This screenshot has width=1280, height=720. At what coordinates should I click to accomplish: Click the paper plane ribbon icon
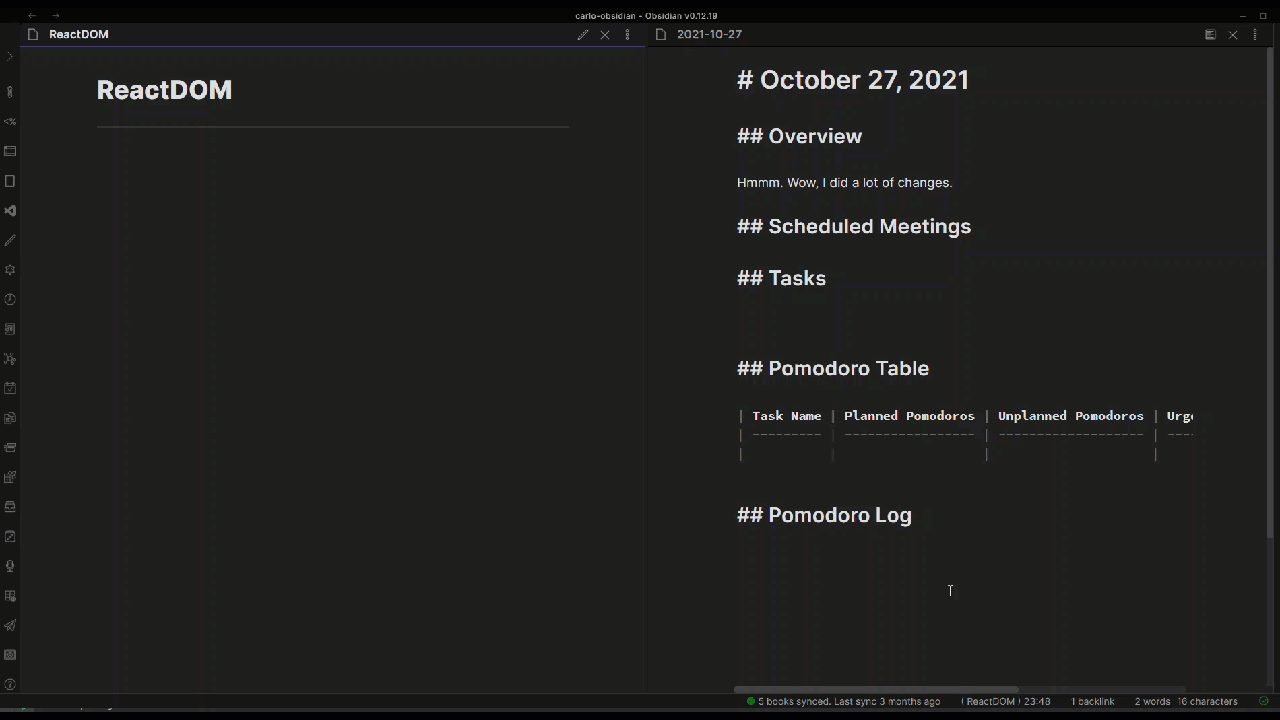pos(10,625)
